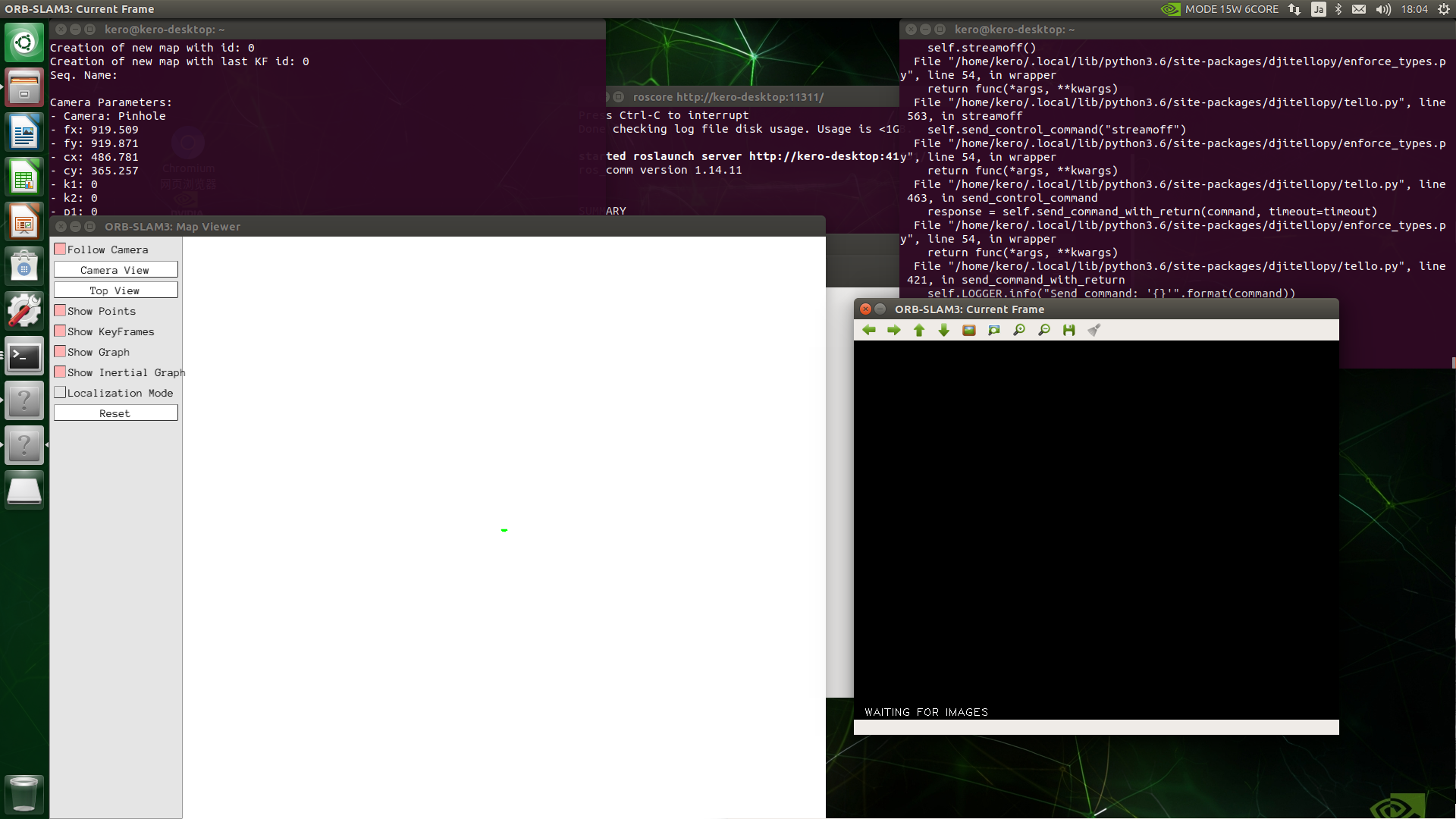Image resolution: width=1456 pixels, height=819 pixels.
Task: Click the zoom in icon in current frame viewer
Action: pos(1019,329)
